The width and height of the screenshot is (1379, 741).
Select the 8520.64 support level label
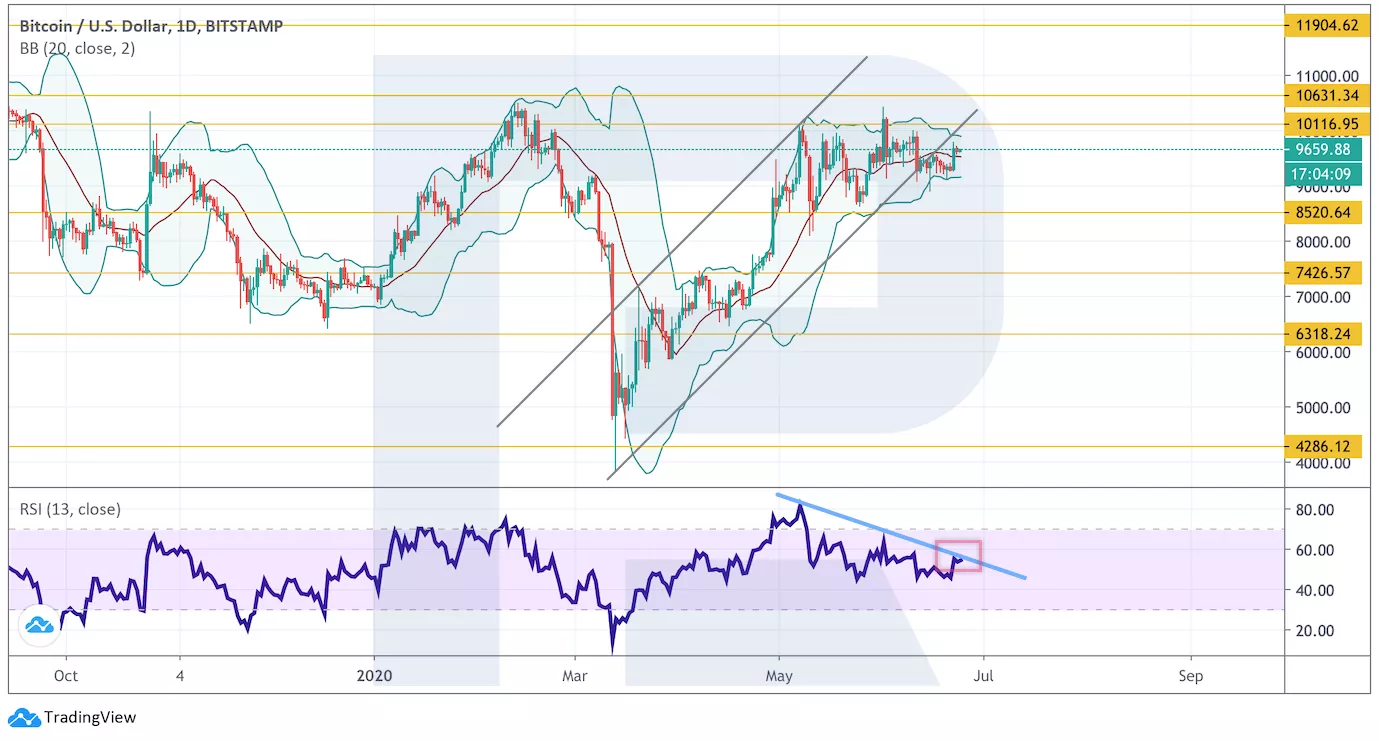1323,212
